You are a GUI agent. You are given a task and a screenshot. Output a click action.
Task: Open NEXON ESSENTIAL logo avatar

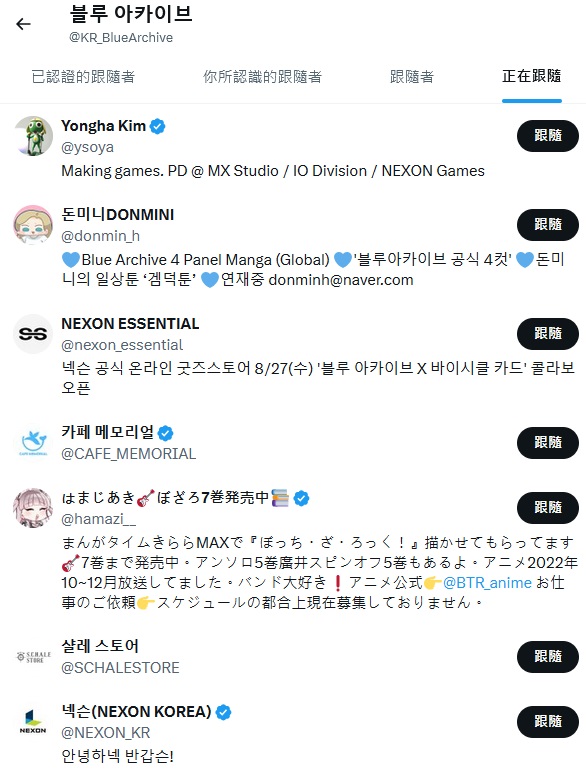[33, 334]
